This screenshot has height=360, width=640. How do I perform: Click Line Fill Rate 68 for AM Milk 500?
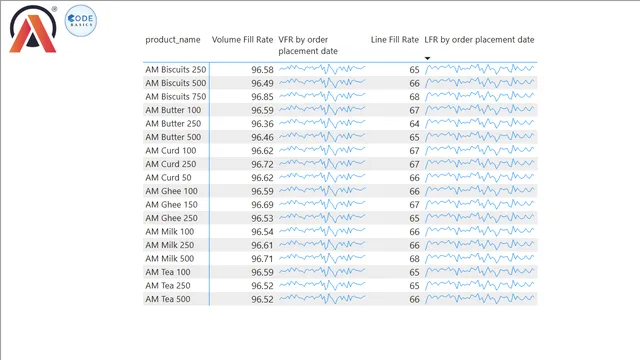[414, 258]
